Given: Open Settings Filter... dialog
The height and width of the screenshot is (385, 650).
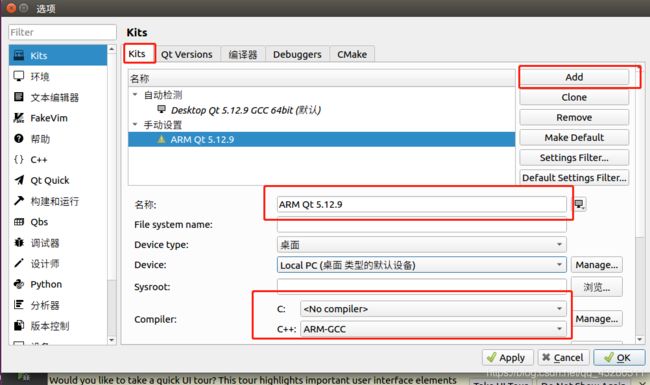Looking at the screenshot, I should click(x=574, y=158).
